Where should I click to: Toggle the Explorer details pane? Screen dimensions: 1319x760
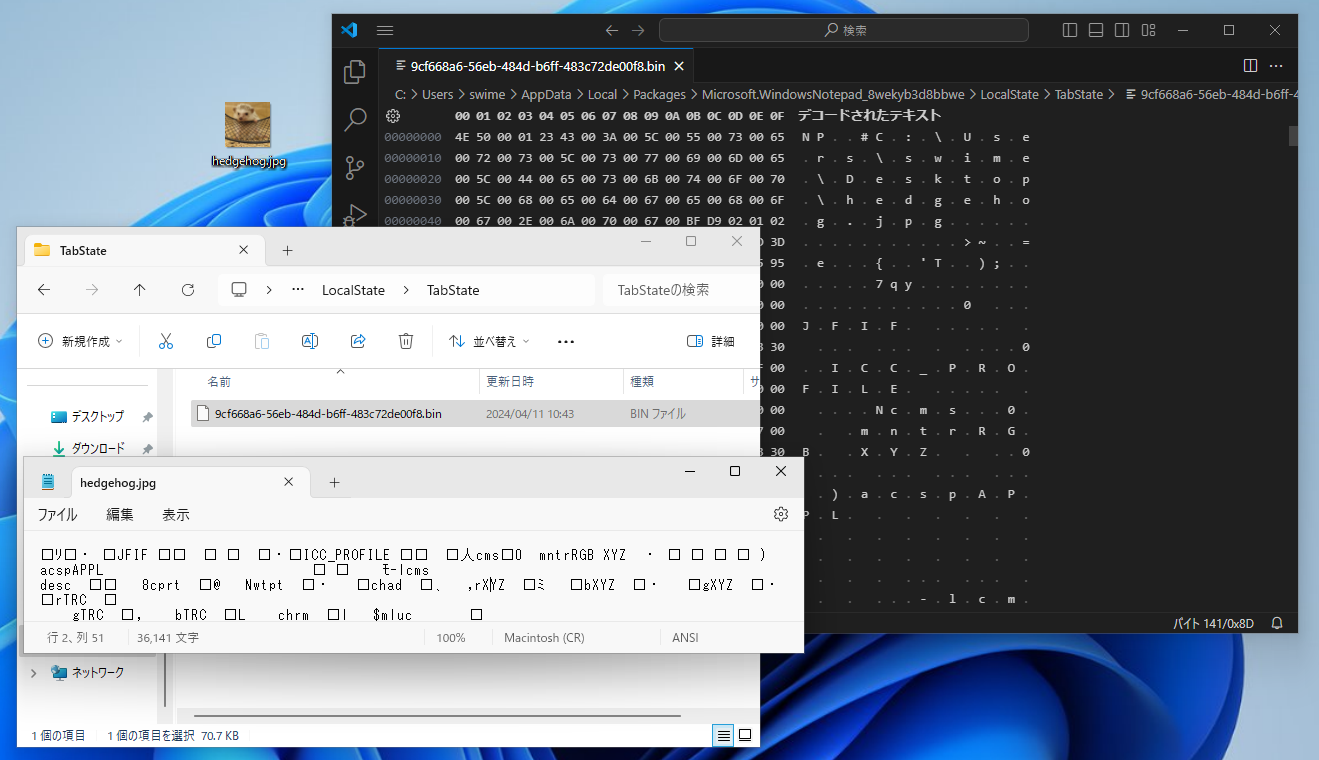(711, 341)
